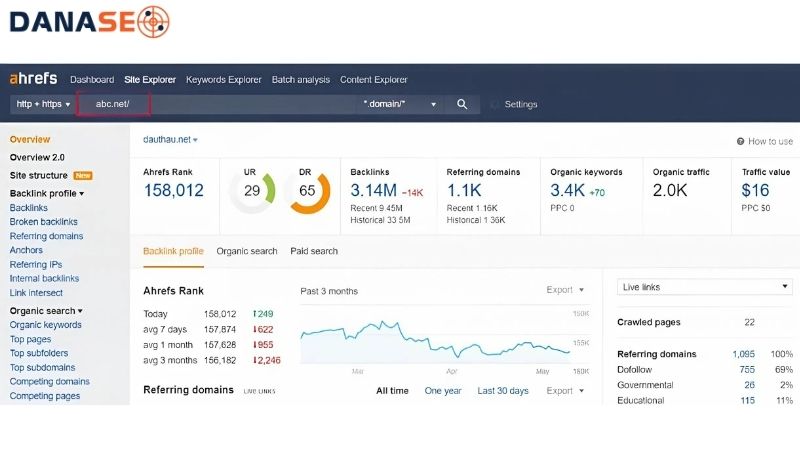Viewport: 800px width, 450px height.
Task: Open the *.domain/* mode dropdown
Action: click(399, 104)
